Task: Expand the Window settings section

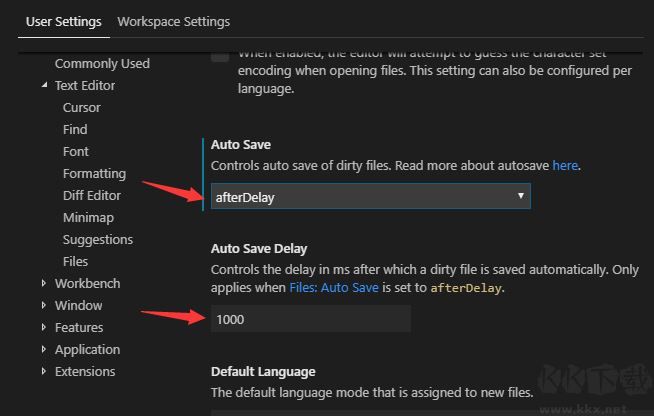Action: point(44,305)
